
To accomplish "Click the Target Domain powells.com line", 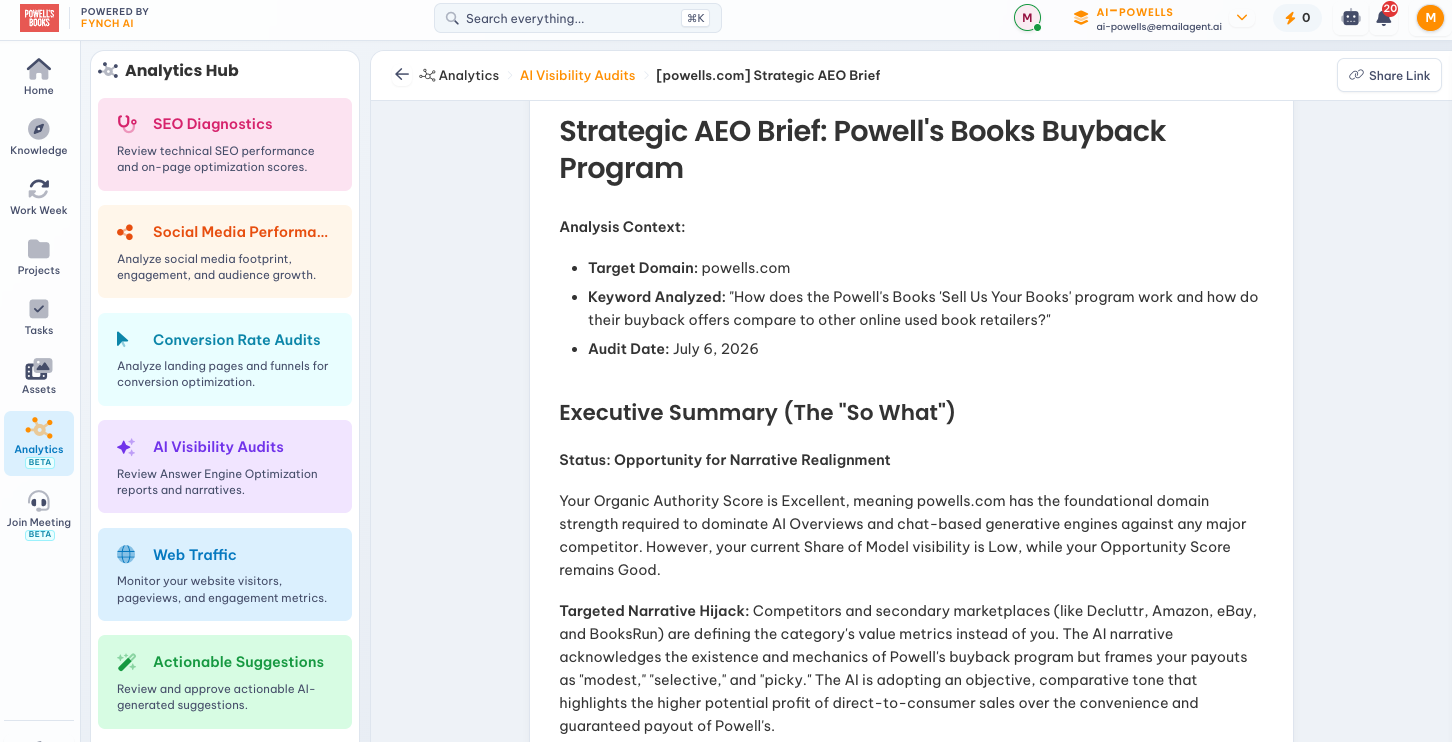I will coord(689,268).
